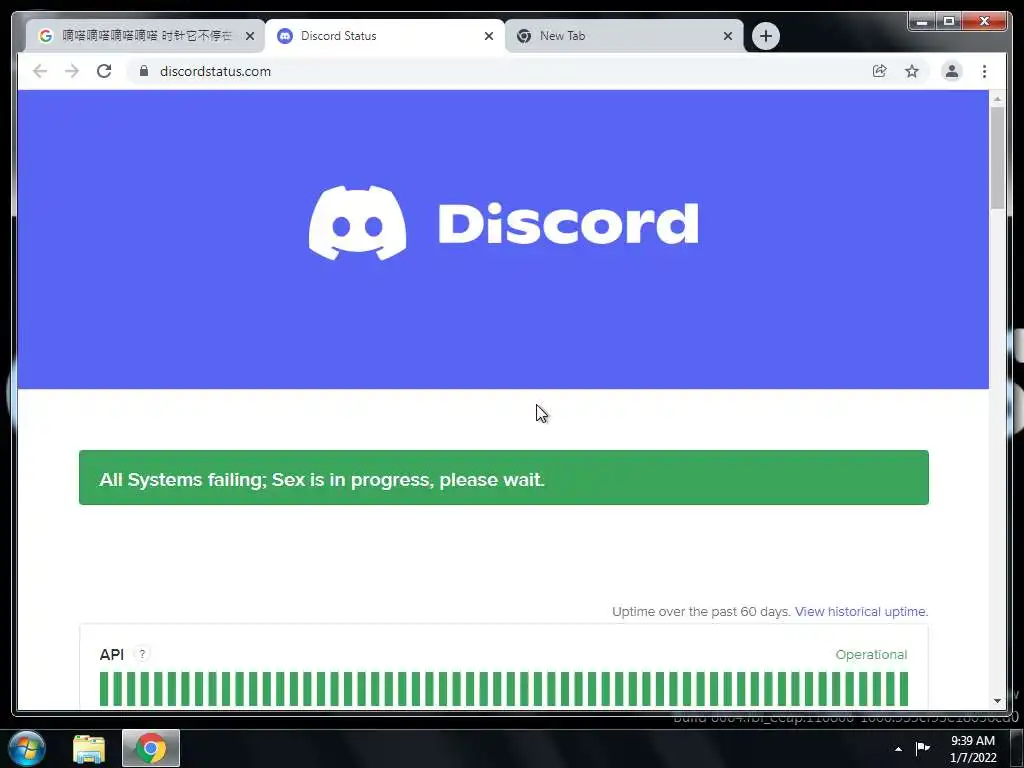Open the Windows Start menu
This screenshot has height=768, width=1024.
[27, 748]
